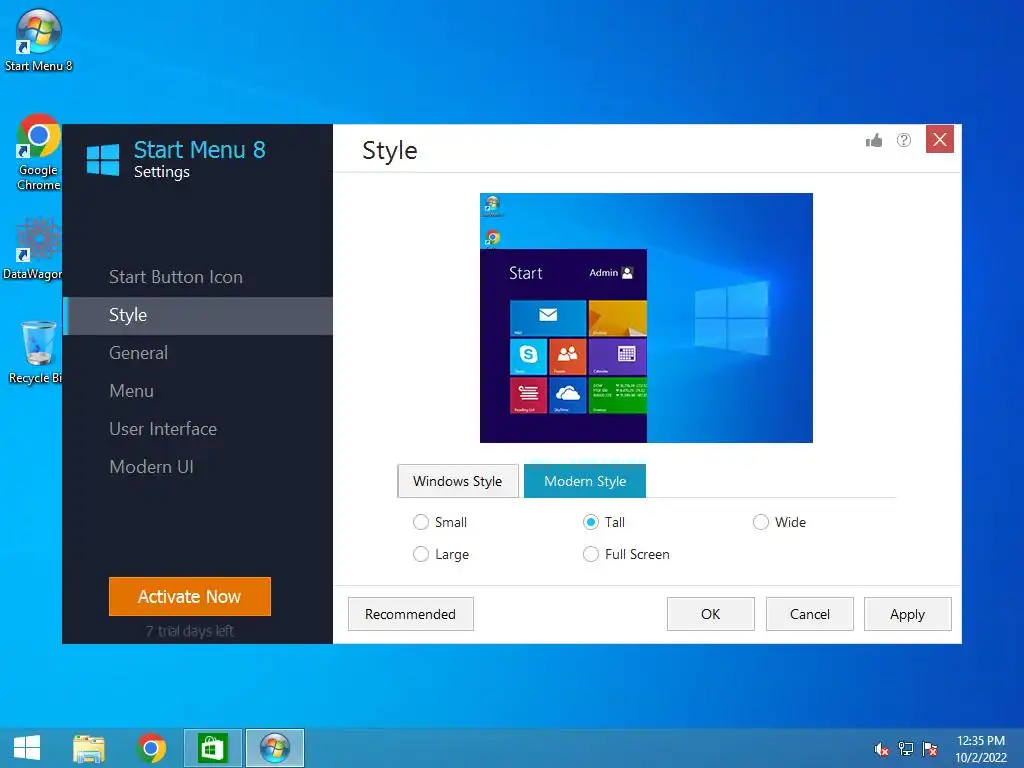Click the Recycle Bin desktop icon
Viewport: 1024px width, 768px height.
[x=36, y=353]
